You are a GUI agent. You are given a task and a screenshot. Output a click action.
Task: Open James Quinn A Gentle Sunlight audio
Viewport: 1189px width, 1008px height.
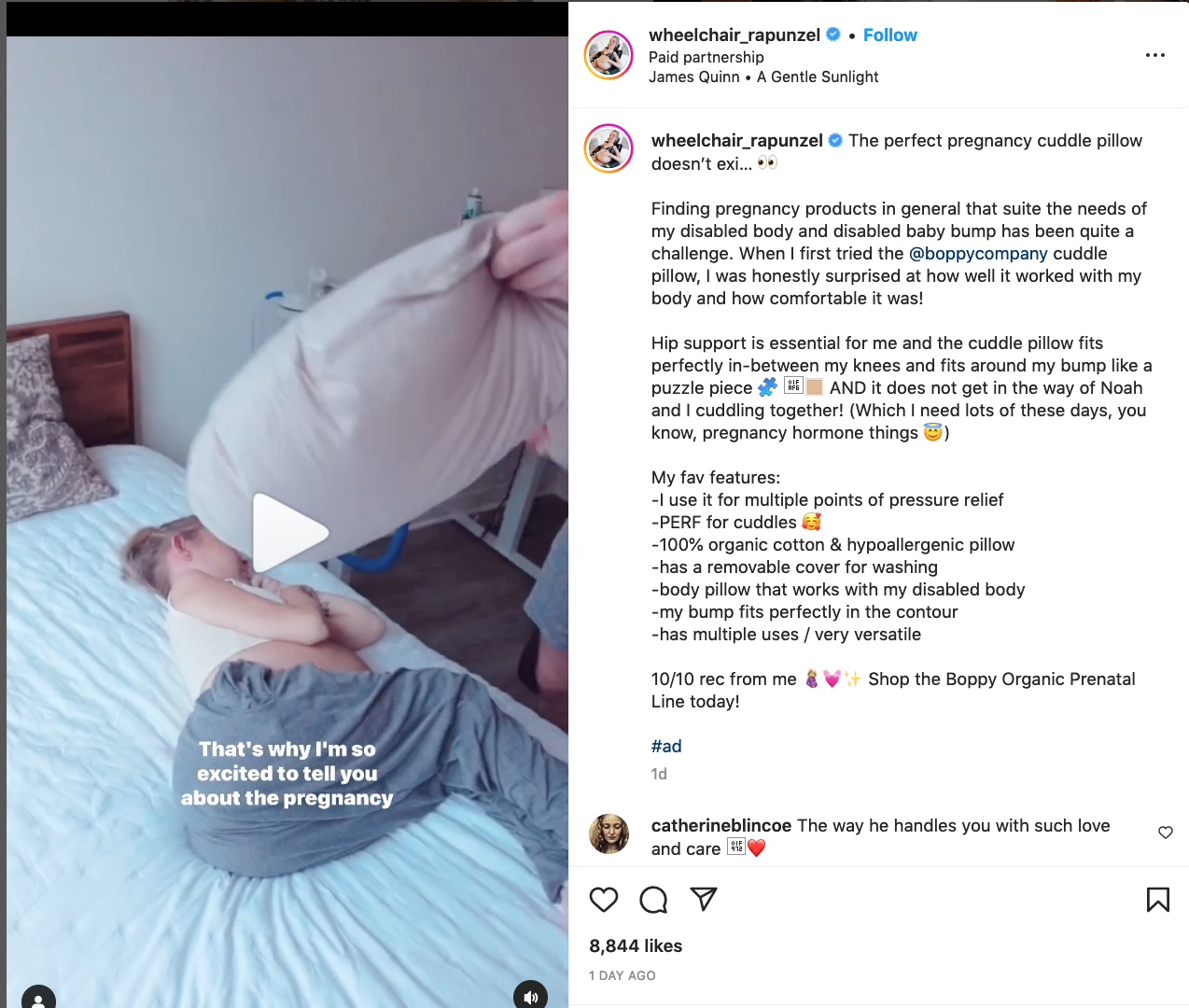click(763, 77)
